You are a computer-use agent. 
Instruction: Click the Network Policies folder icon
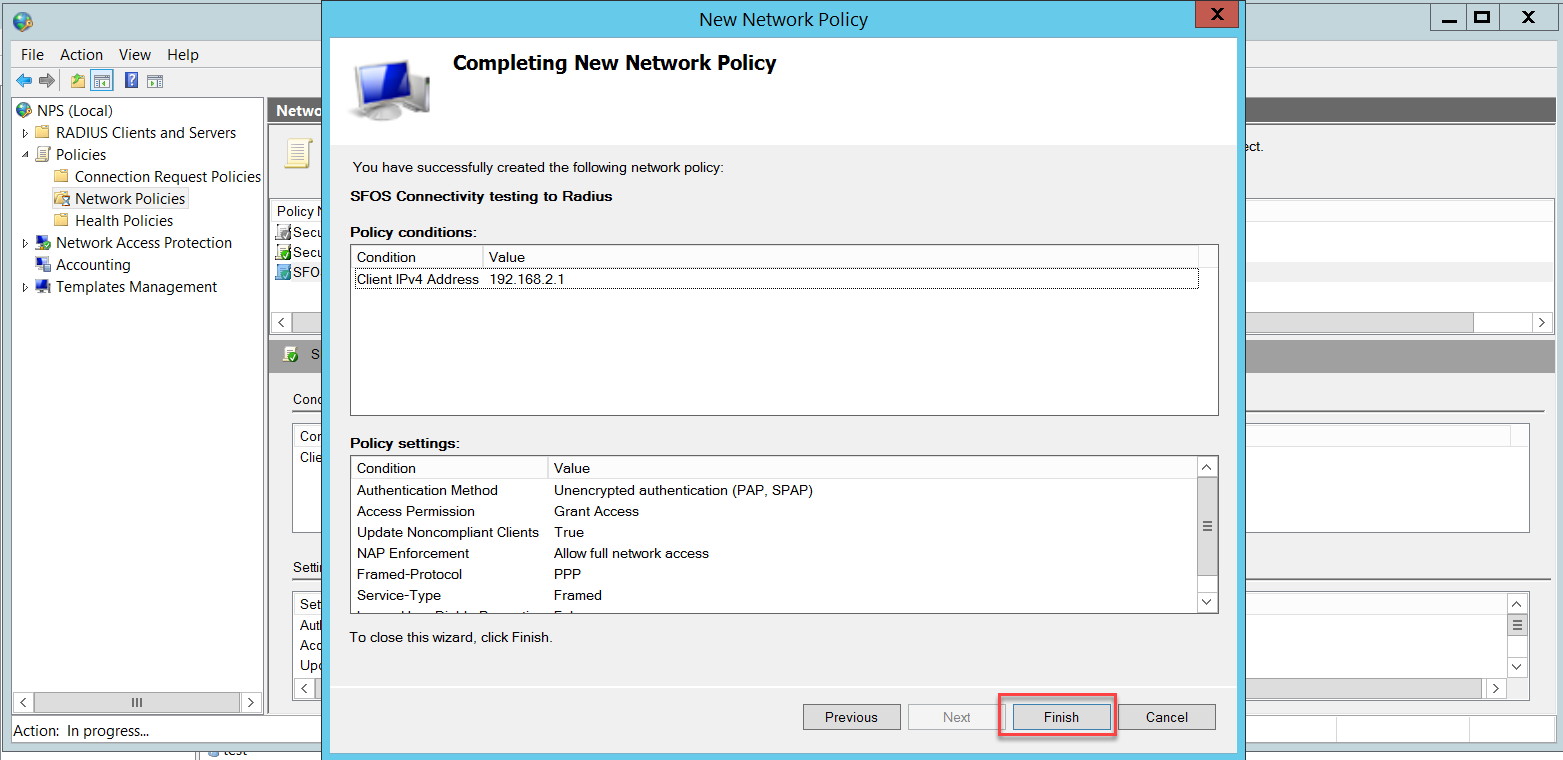tap(61, 198)
